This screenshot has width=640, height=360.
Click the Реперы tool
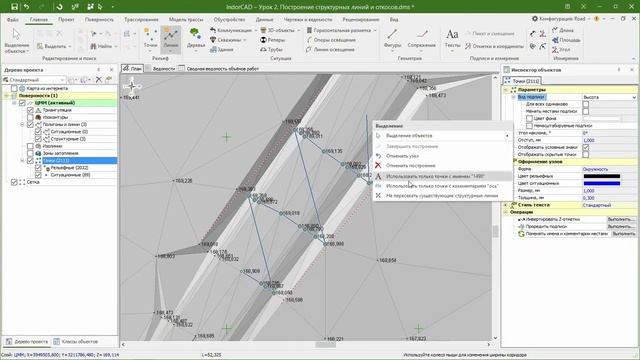click(272, 40)
